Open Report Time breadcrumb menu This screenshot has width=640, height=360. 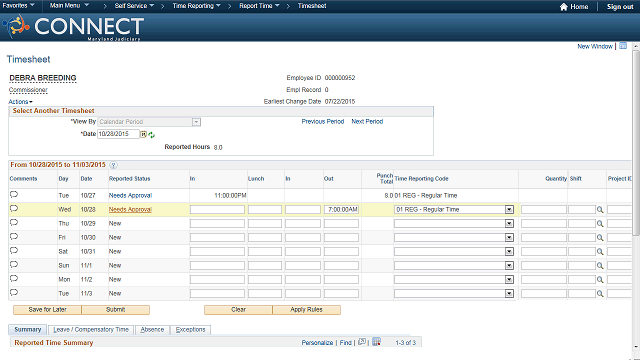(x=259, y=6)
